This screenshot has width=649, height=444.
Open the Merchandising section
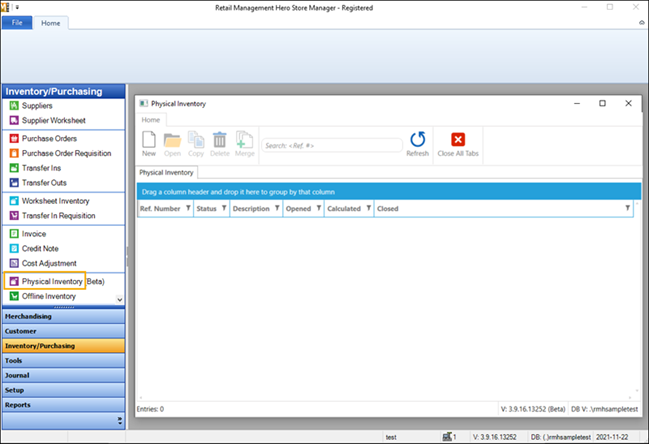[63, 317]
